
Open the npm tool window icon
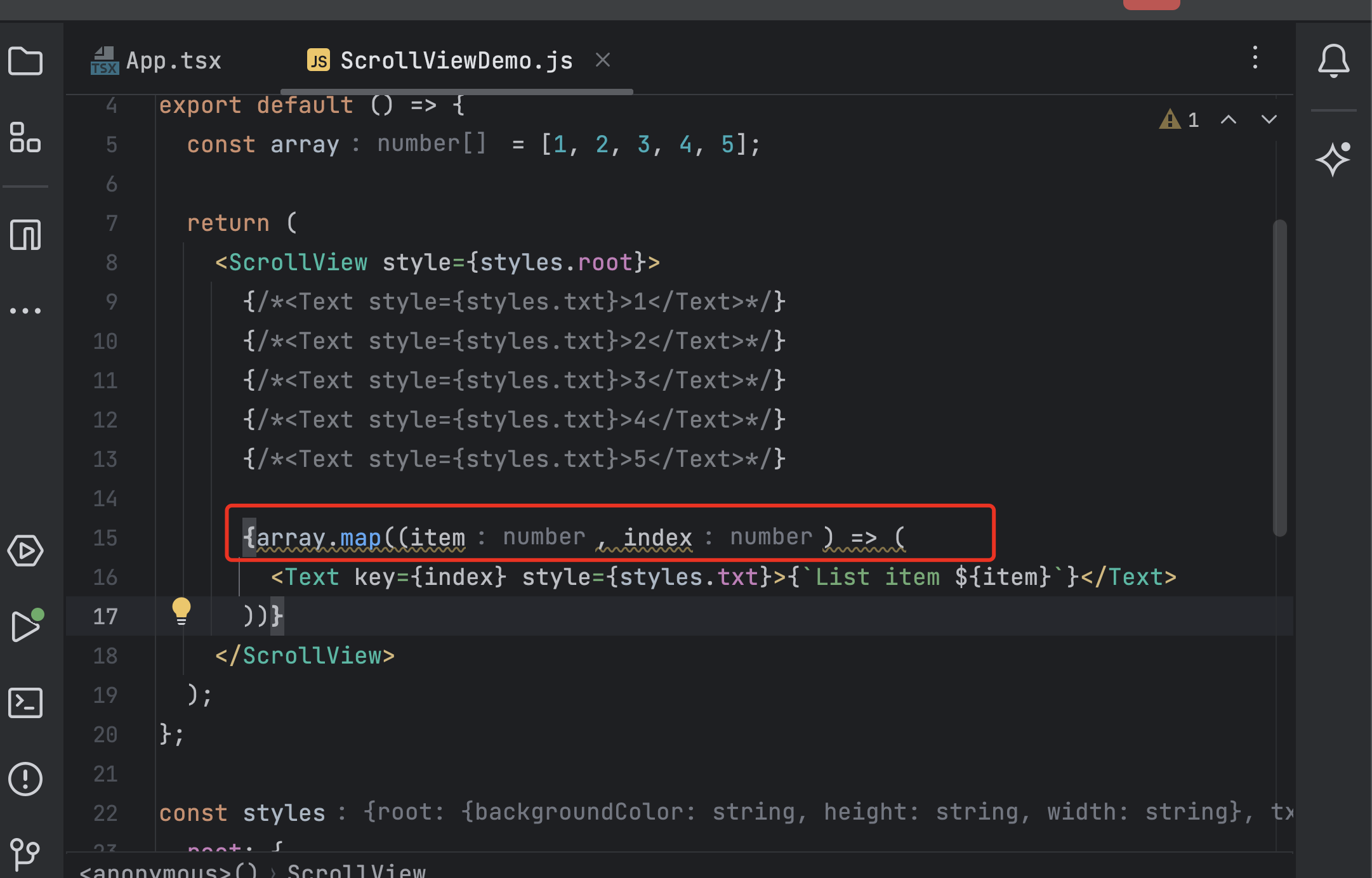coord(25,235)
